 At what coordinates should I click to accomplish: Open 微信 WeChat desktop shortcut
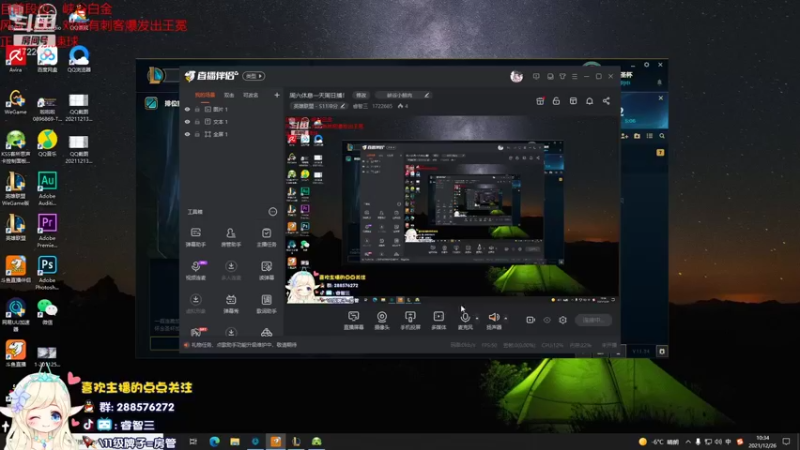[47, 312]
